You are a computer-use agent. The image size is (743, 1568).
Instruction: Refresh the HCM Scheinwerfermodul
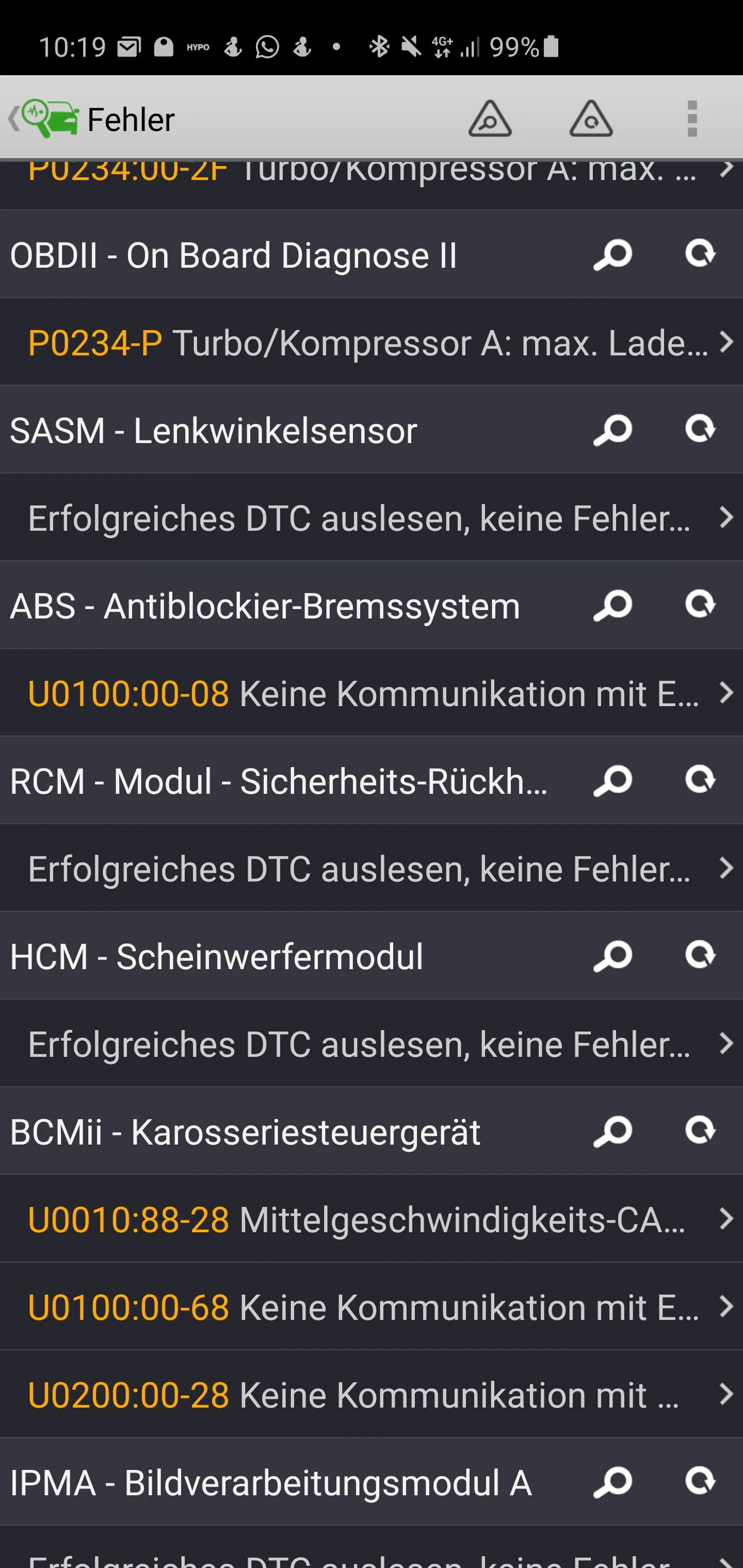(x=700, y=955)
